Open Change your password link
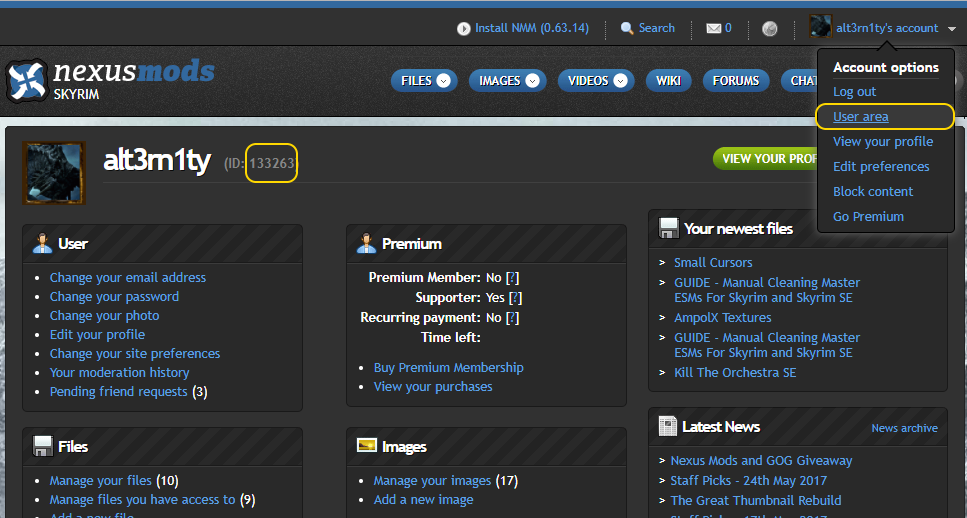The image size is (967, 518). tap(114, 297)
